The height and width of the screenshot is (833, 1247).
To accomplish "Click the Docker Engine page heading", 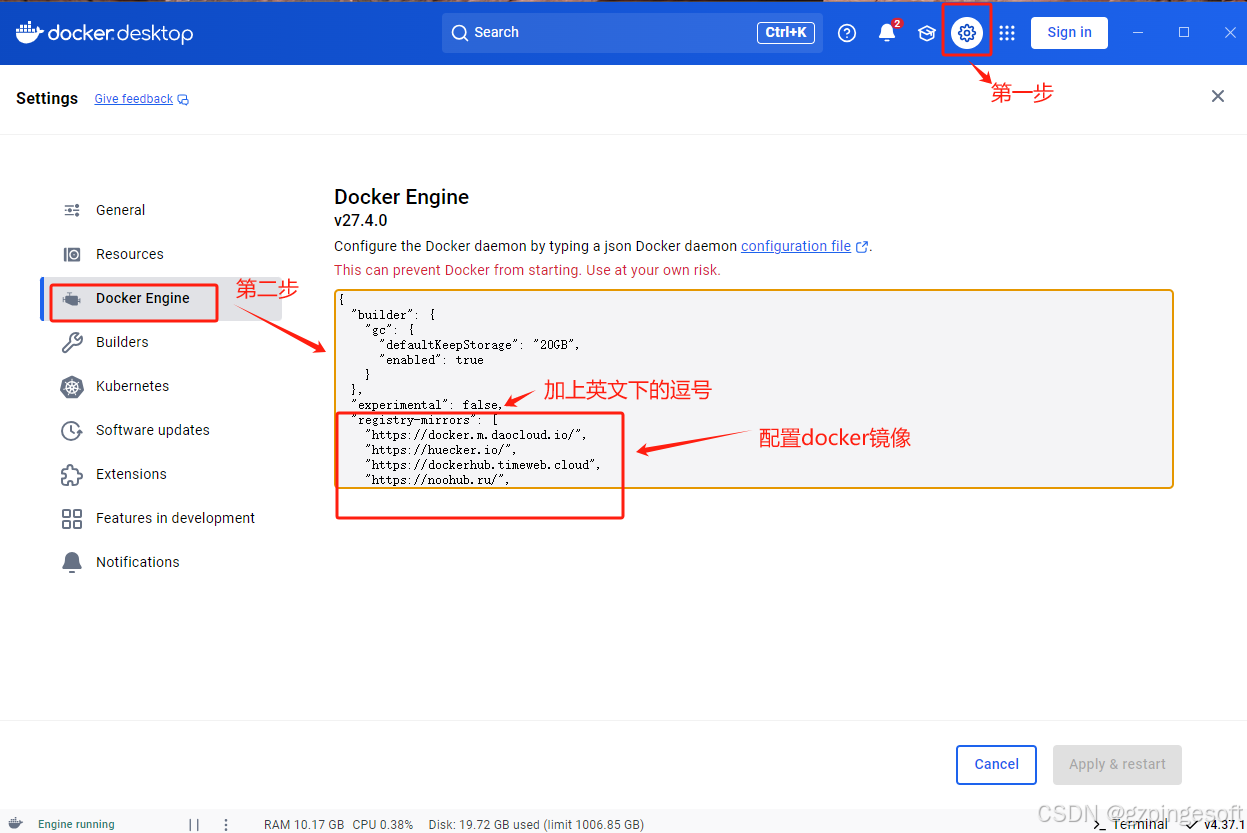I will 401,197.
